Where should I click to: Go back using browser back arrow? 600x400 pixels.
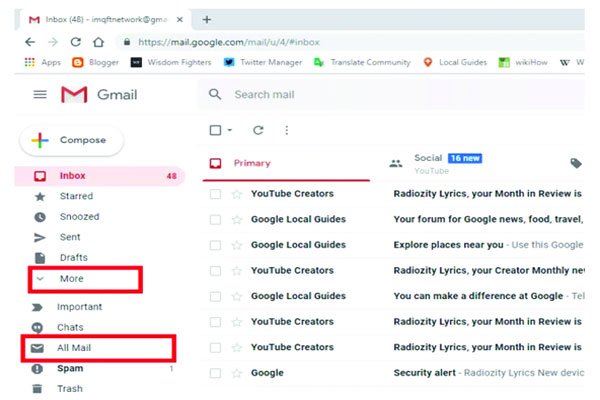point(30,42)
